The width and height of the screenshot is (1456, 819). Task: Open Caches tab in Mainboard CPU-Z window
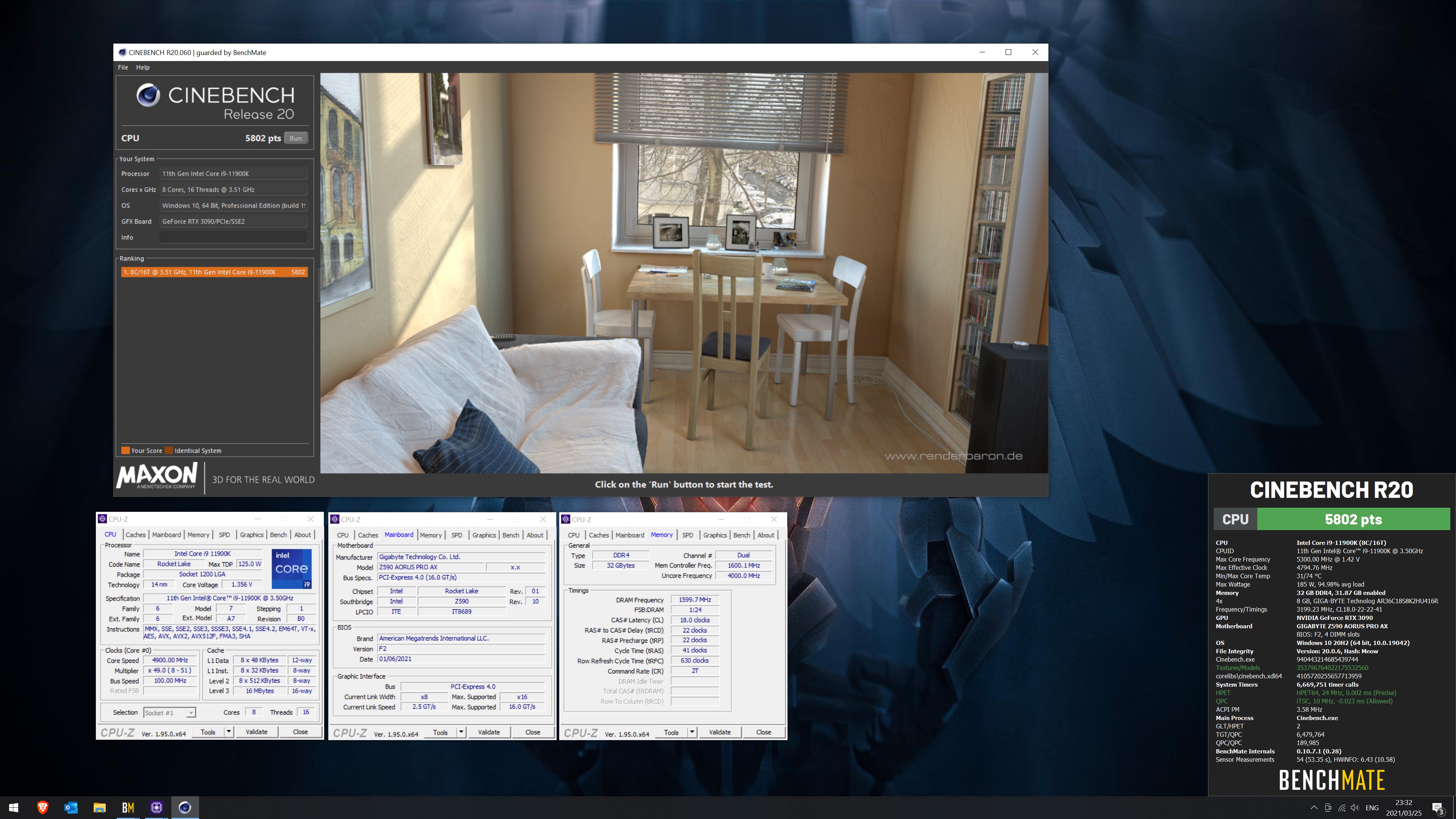tap(368, 535)
